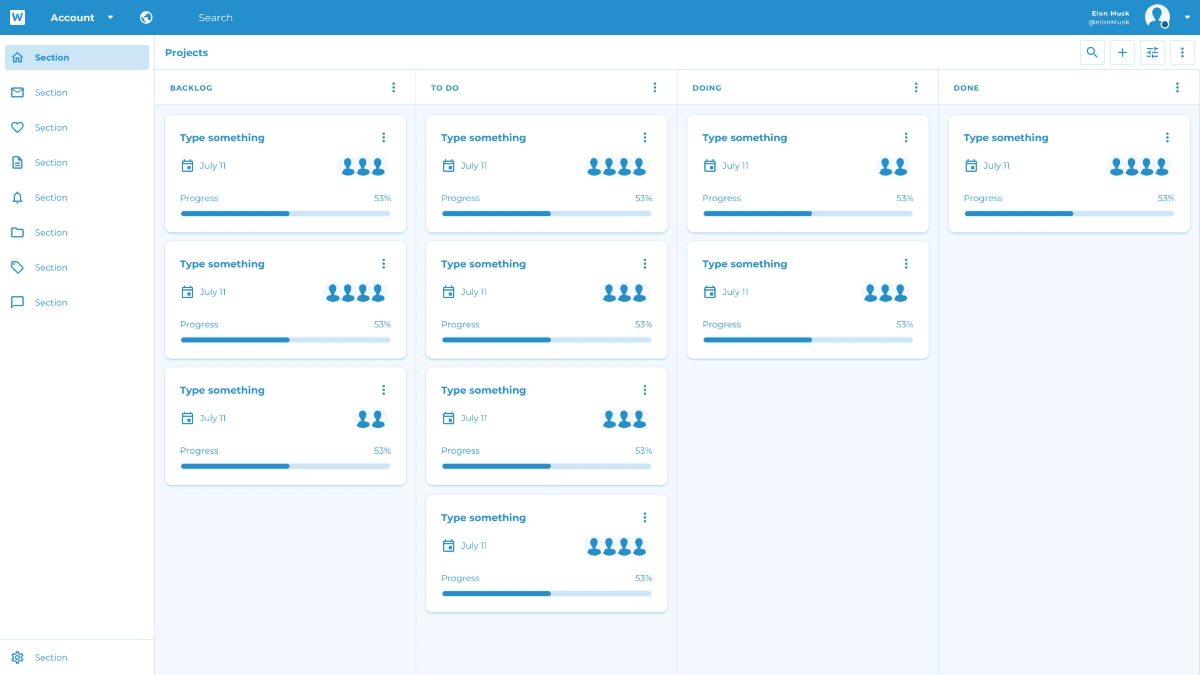Open the Done column three-dot menu
Screen dimensions: 1200x675
(x=1177, y=88)
